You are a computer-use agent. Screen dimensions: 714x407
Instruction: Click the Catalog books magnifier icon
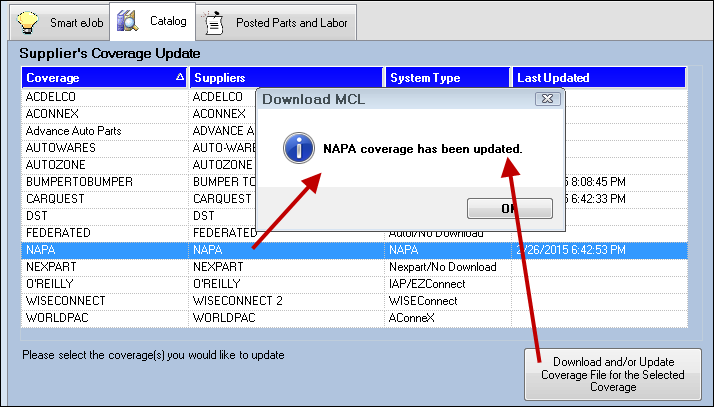coord(128,21)
